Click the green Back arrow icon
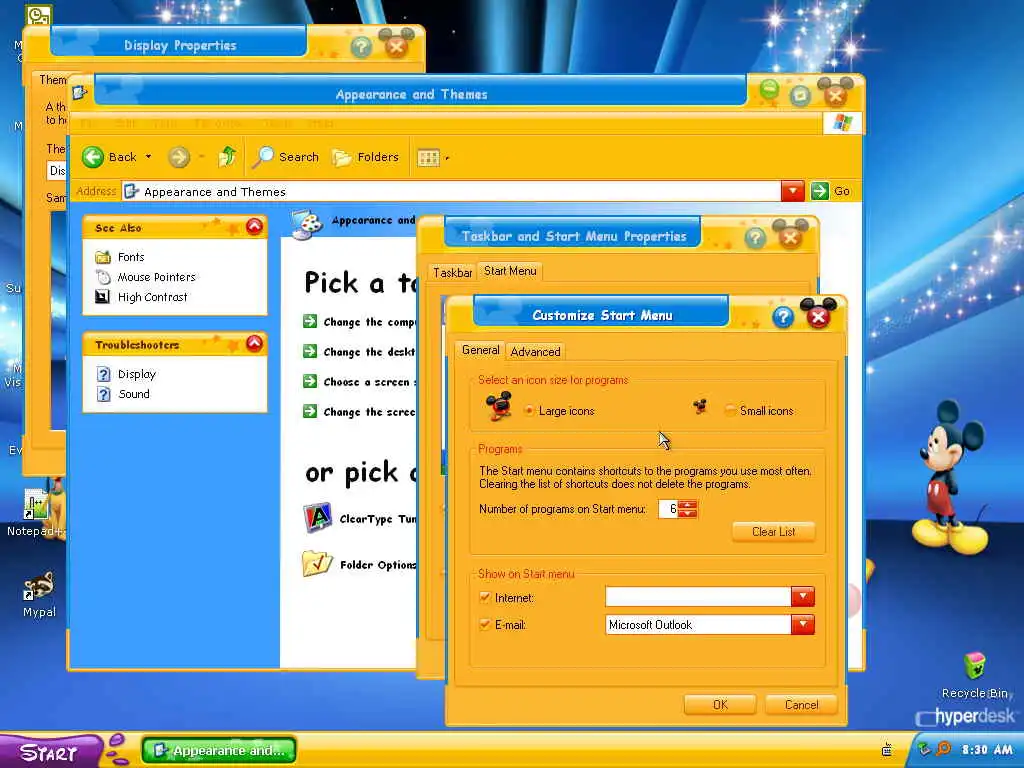Screen dimensions: 1024x768 pos(93,157)
